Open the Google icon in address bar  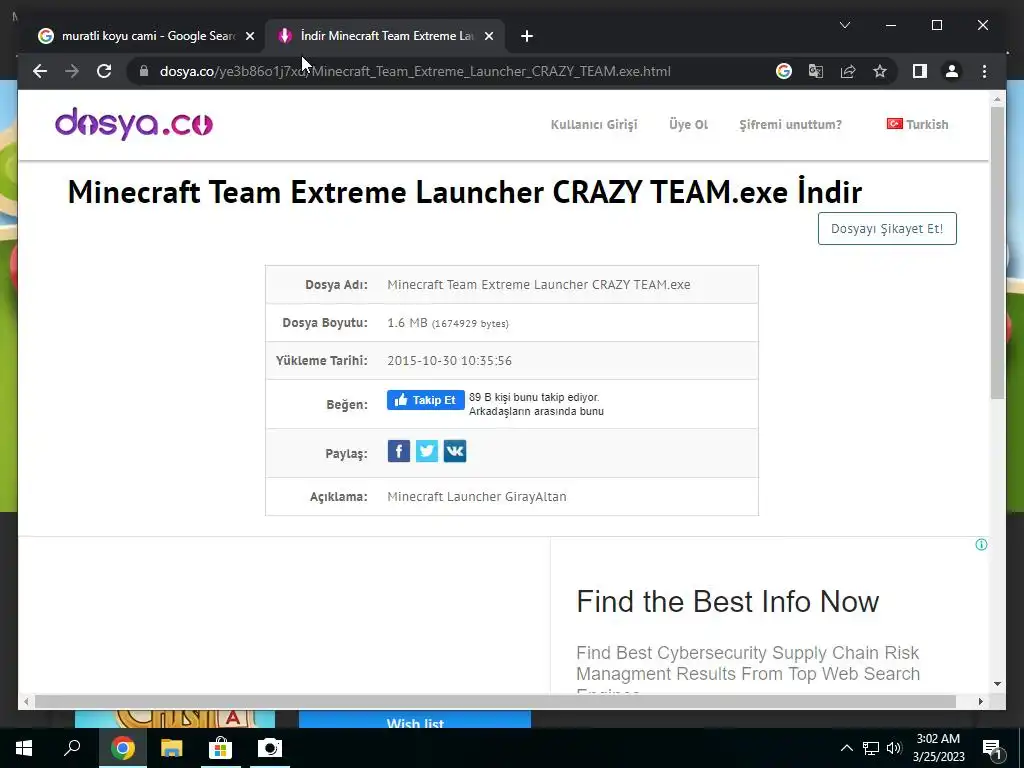pos(784,71)
